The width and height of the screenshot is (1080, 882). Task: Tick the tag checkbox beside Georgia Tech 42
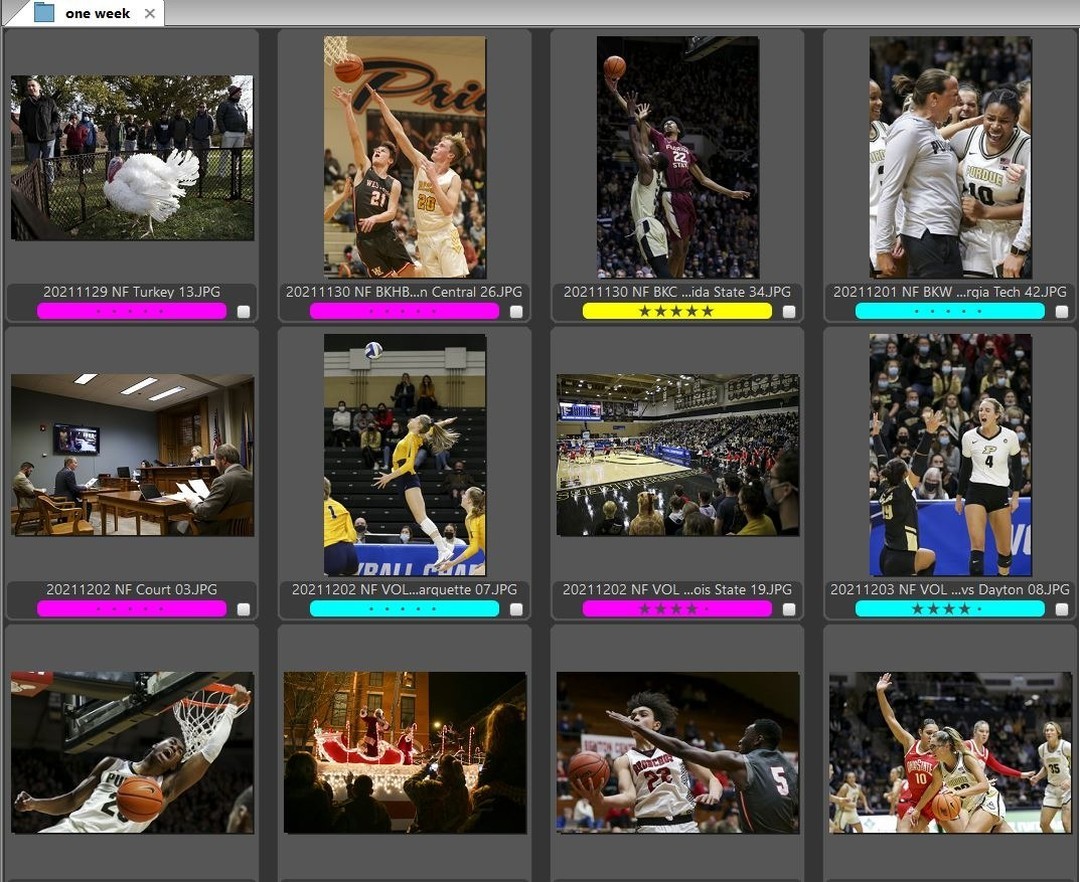click(1060, 312)
